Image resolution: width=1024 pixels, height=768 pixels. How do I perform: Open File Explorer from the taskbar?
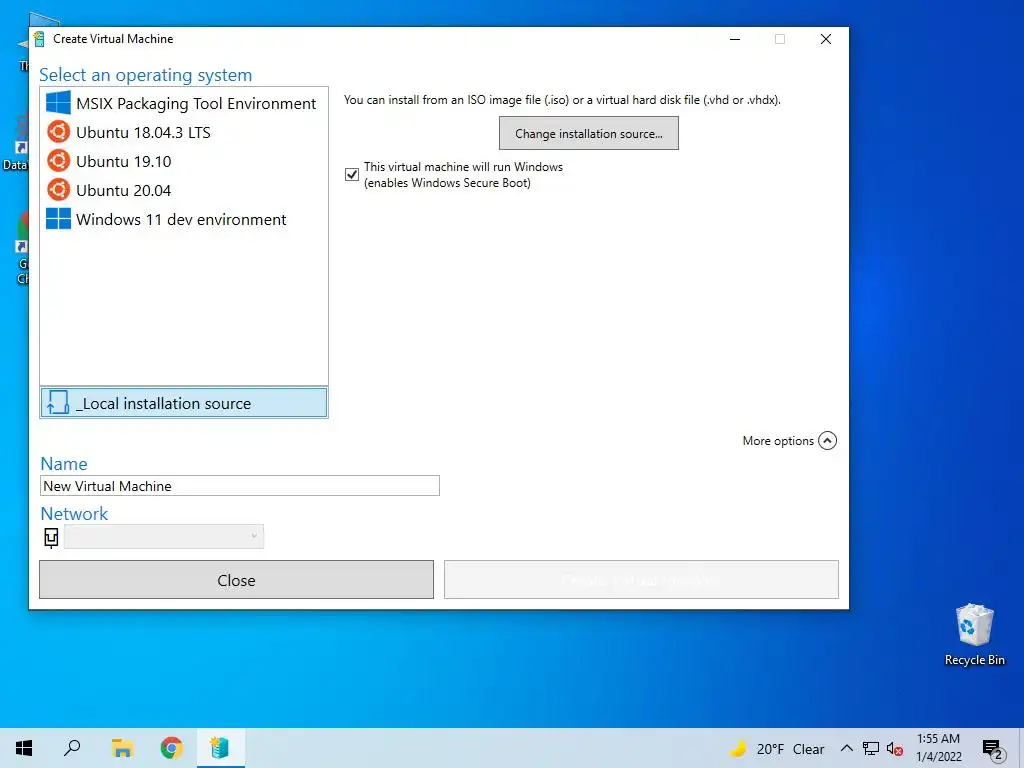[122, 748]
